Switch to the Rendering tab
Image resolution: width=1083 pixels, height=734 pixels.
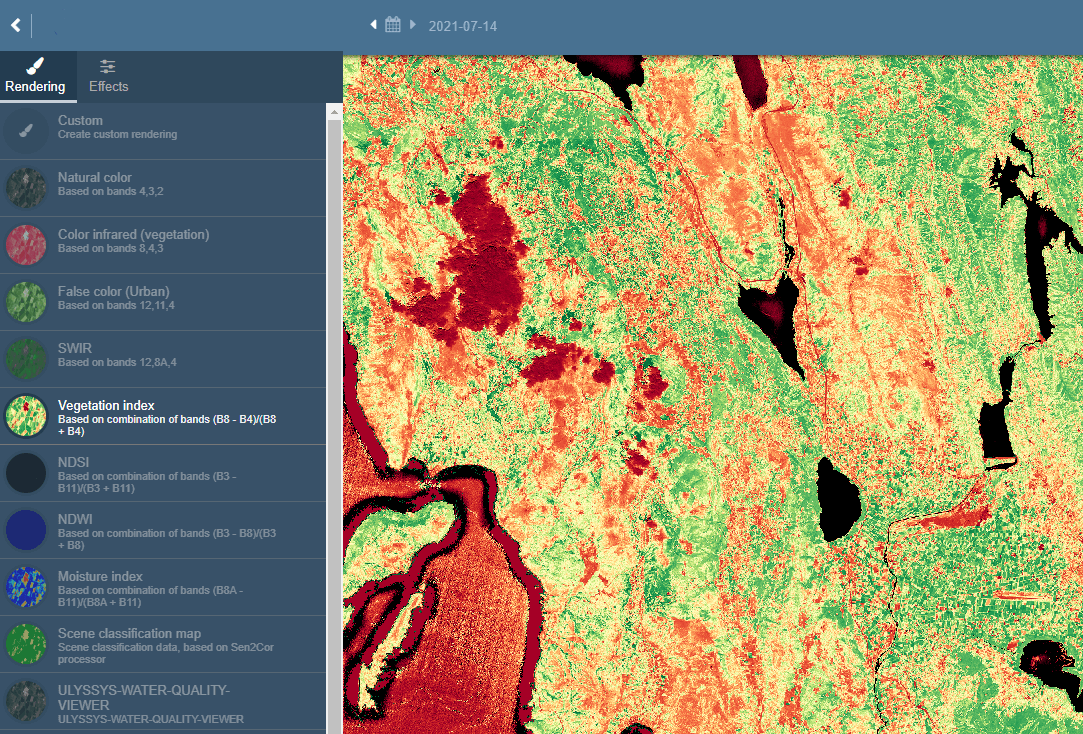coord(35,77)
